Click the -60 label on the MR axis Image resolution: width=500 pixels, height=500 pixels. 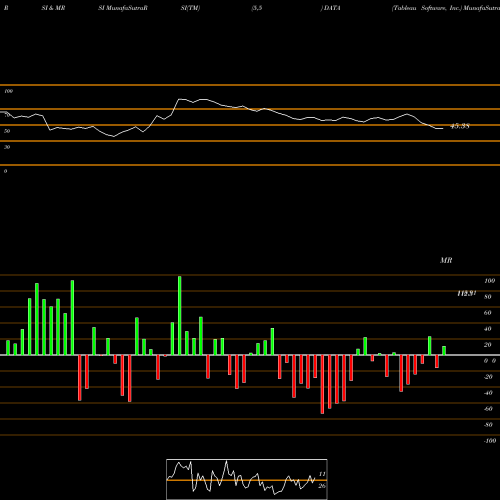488,409
